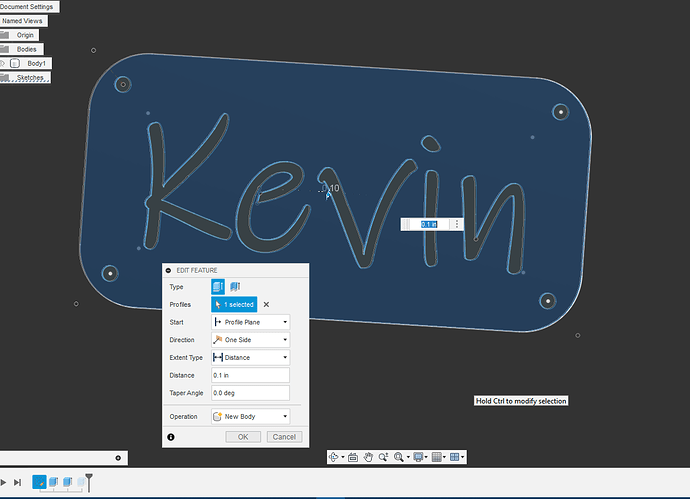Click the expand circle on comments panel
Viewport: 690px width, 499px height.
[x=118, y=458]
